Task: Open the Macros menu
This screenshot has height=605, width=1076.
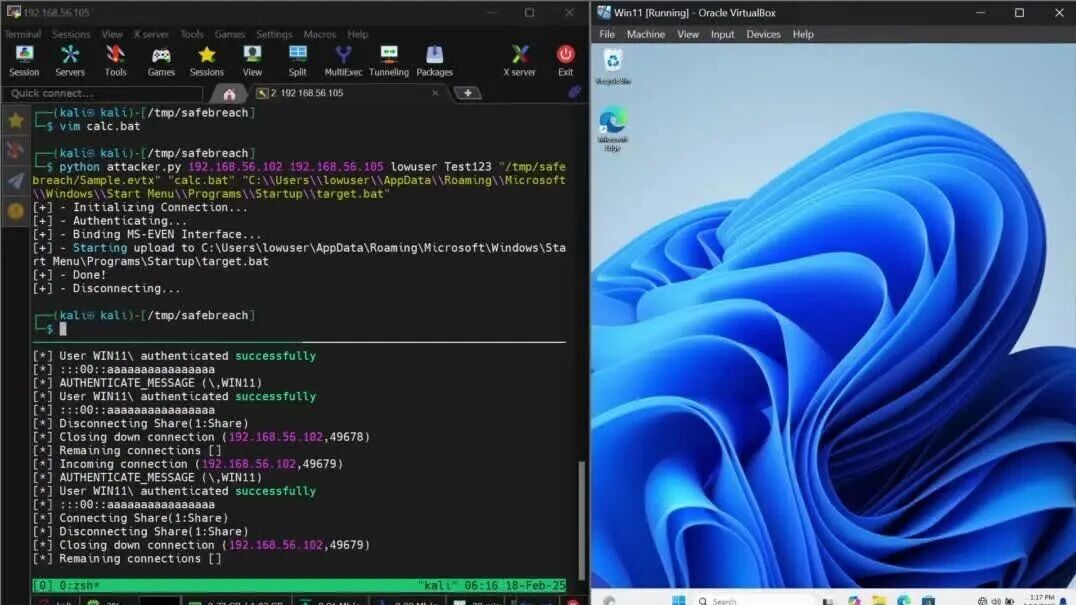Action: pos(320,34)
